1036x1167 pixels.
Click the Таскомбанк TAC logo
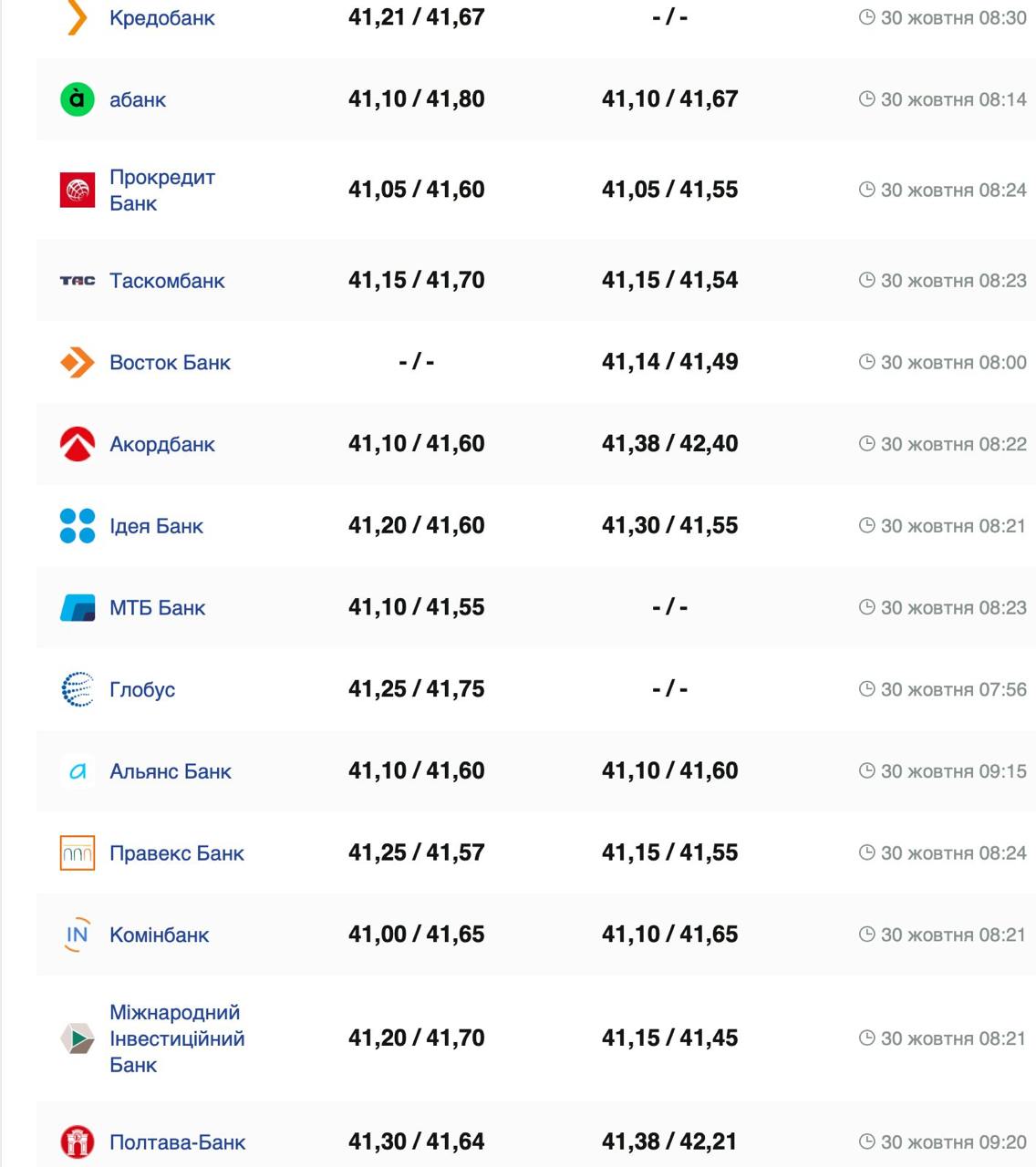(x=78, y=281)
